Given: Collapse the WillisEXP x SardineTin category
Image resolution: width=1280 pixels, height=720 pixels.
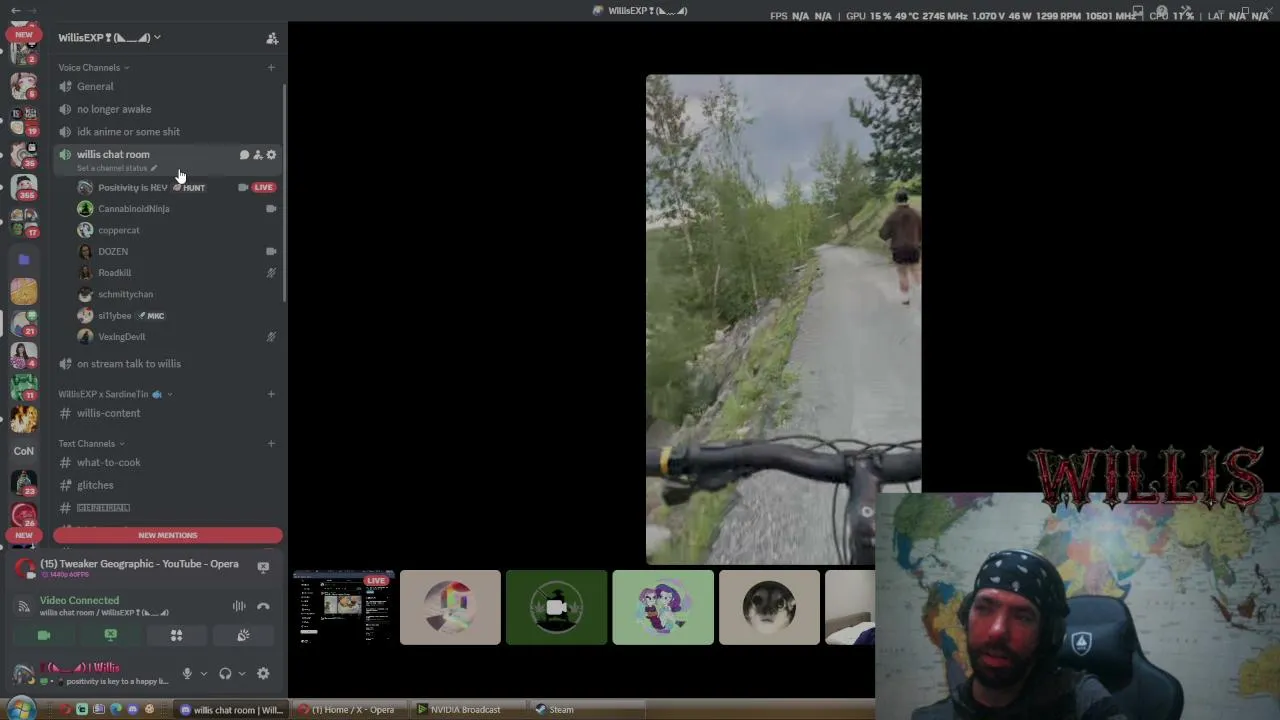Looking at the screenshot, I should point(116,394).
